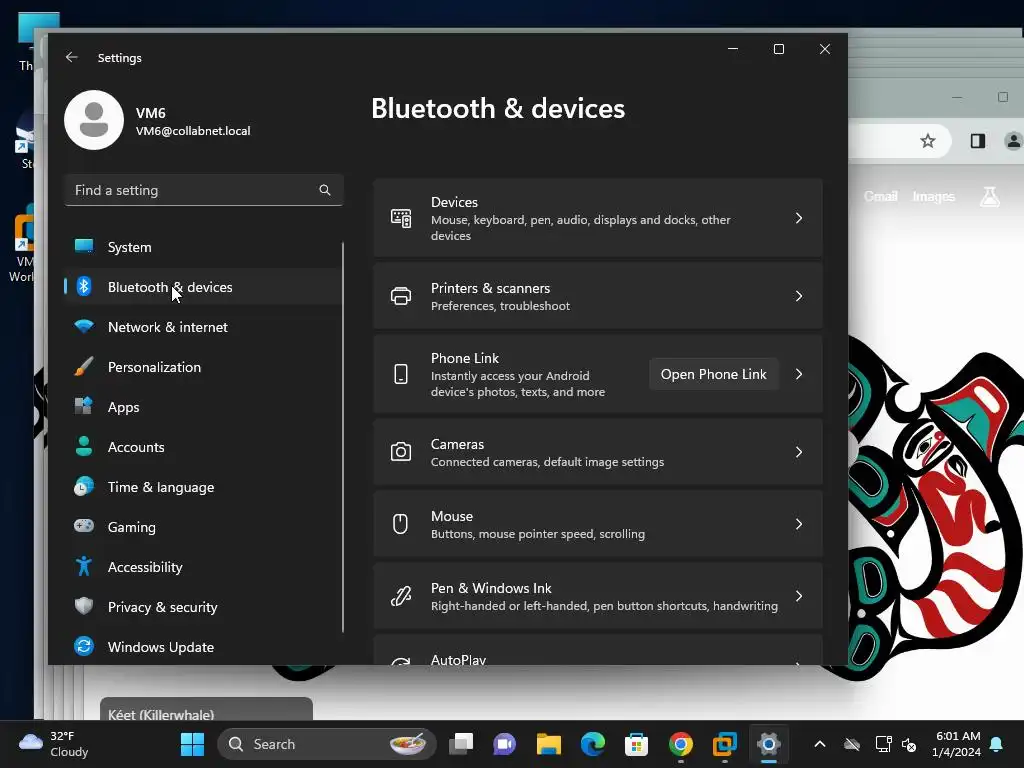Open the notification bell in the tray

(x=997, y=744)
